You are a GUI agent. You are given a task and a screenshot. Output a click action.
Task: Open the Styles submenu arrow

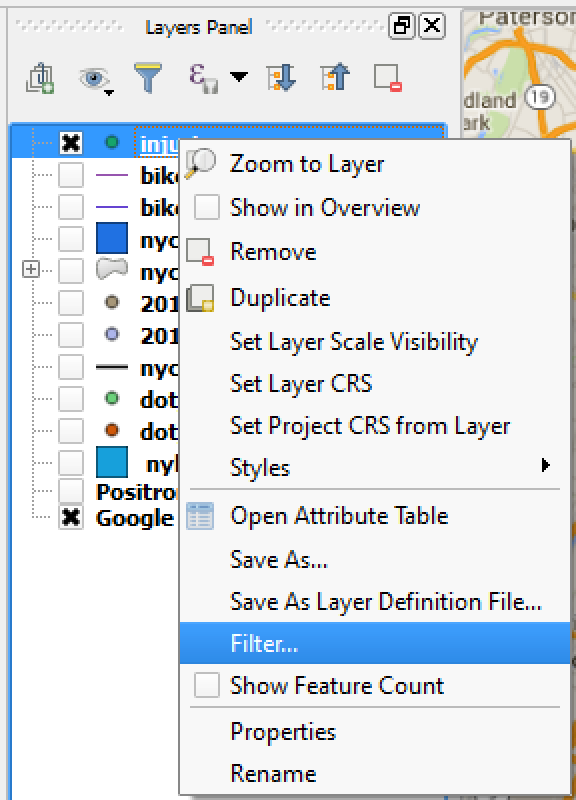545,465
